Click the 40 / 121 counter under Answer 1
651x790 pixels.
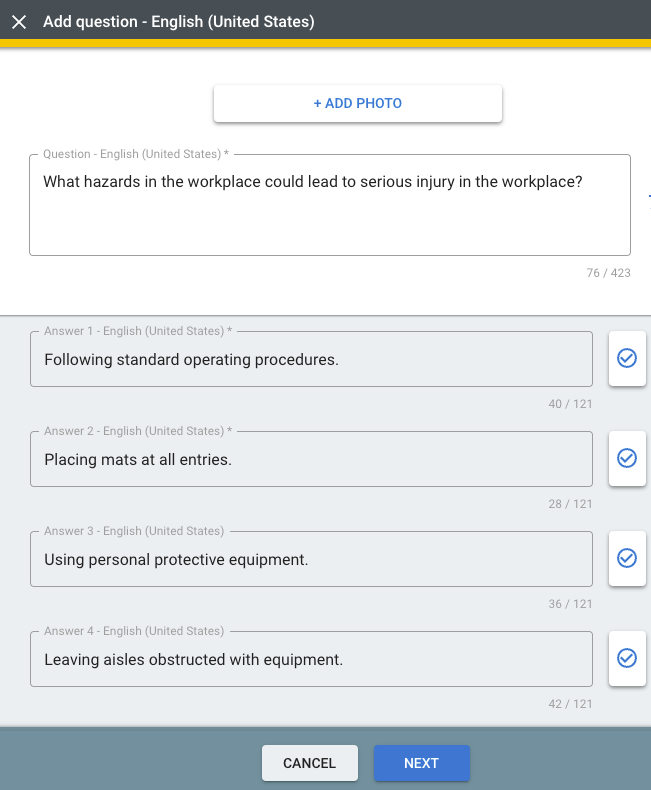570,404
